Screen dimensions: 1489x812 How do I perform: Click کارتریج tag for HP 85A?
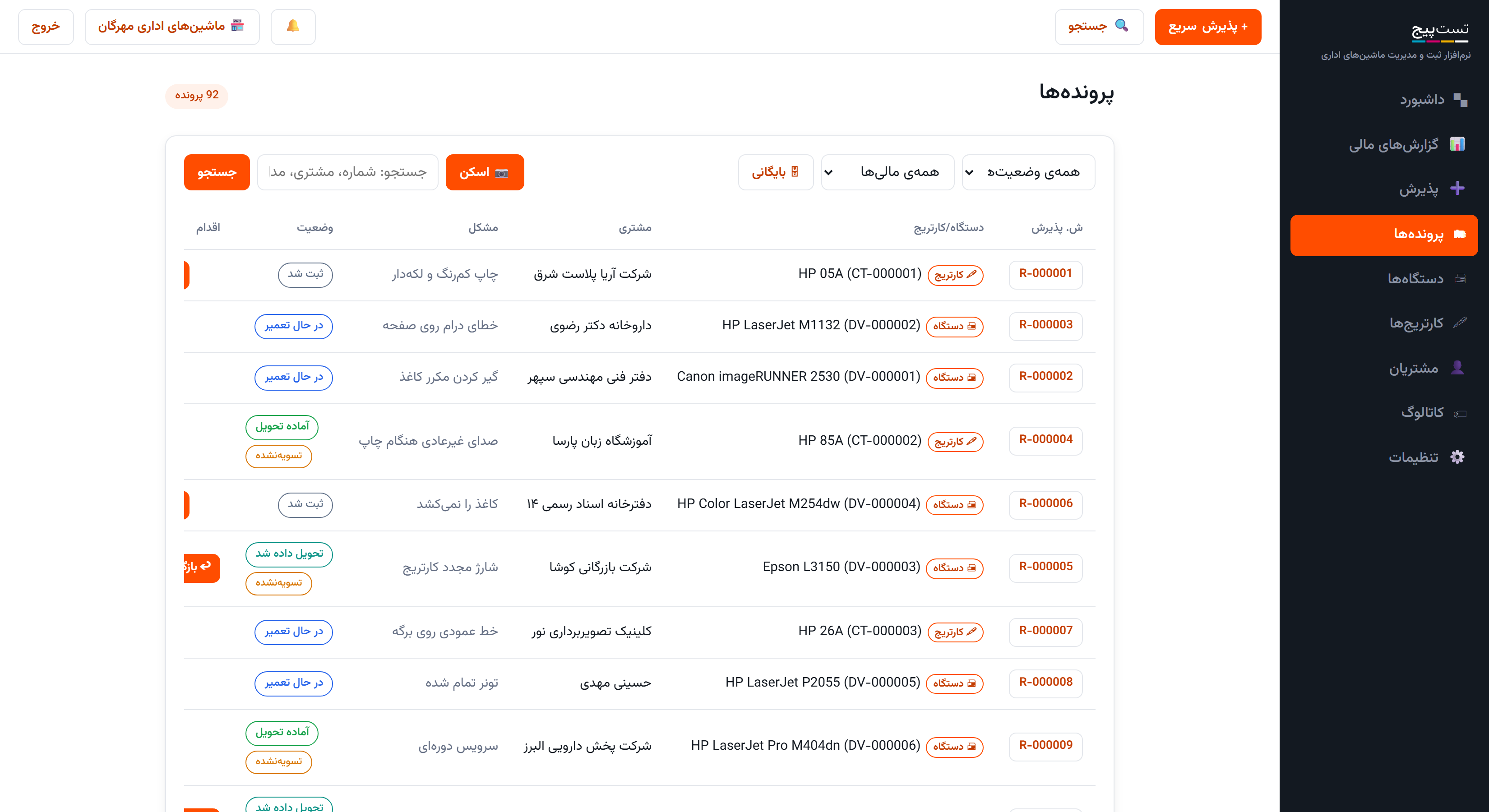coord(955,442)
